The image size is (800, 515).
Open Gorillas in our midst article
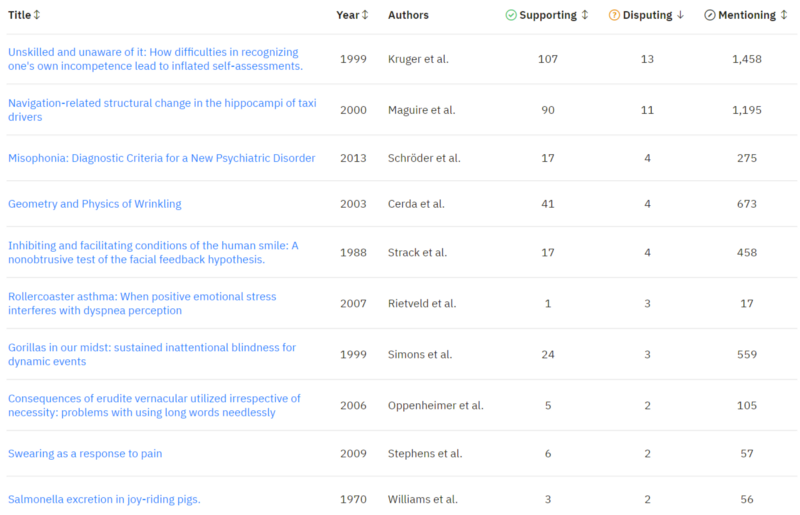pyautogui.click(x=152, y=354)
